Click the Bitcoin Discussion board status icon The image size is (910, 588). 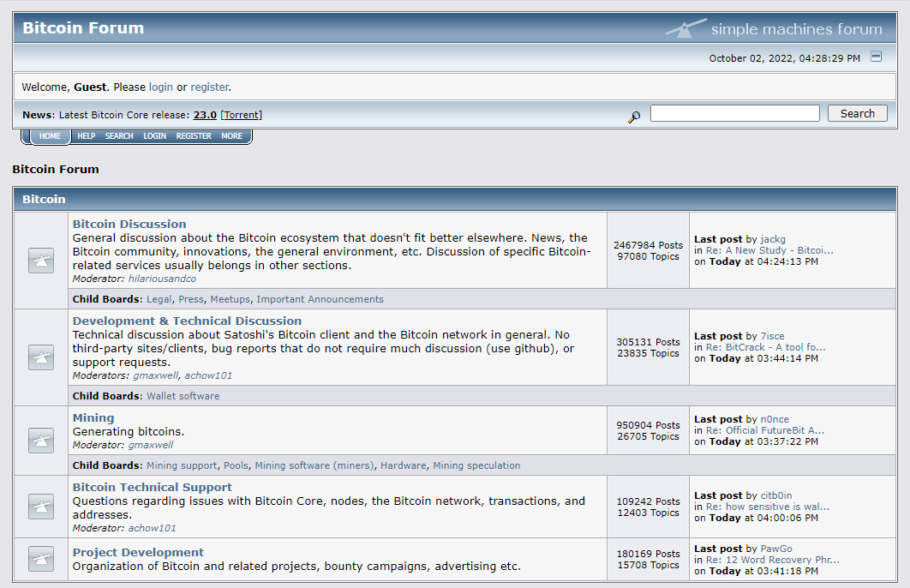[41, 261]
